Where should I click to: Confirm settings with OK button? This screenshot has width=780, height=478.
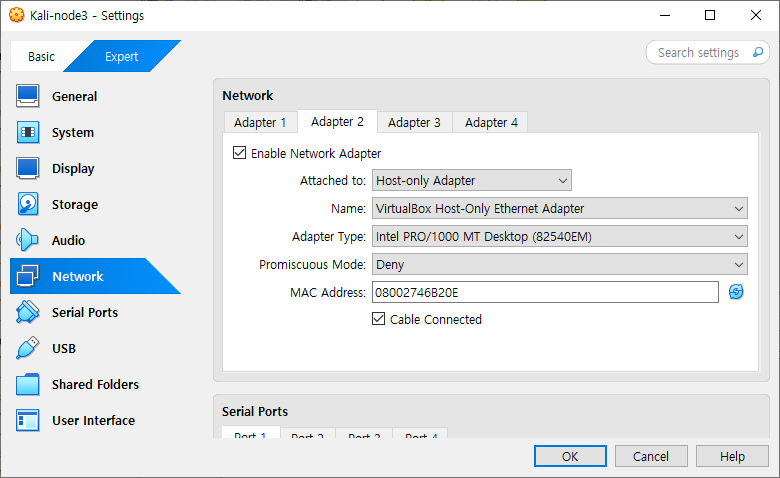pos(570,456)
